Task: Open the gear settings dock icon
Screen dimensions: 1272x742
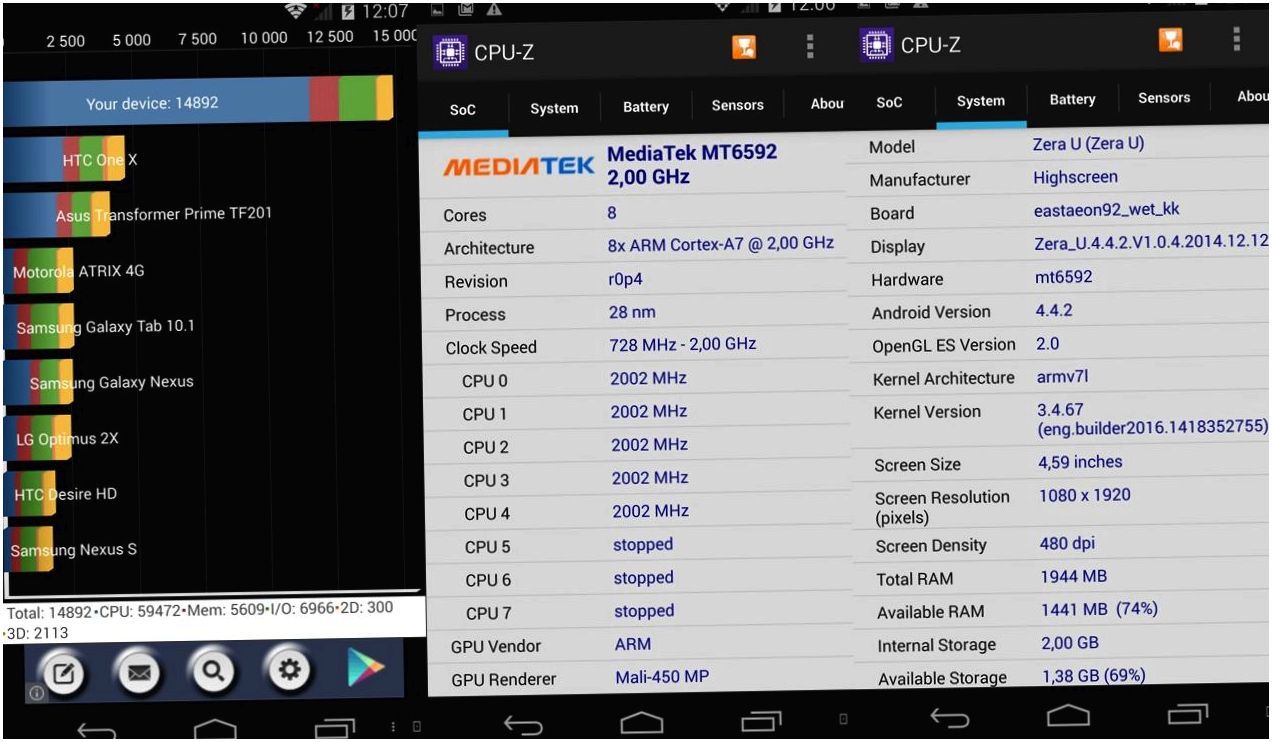Action: 288,669
